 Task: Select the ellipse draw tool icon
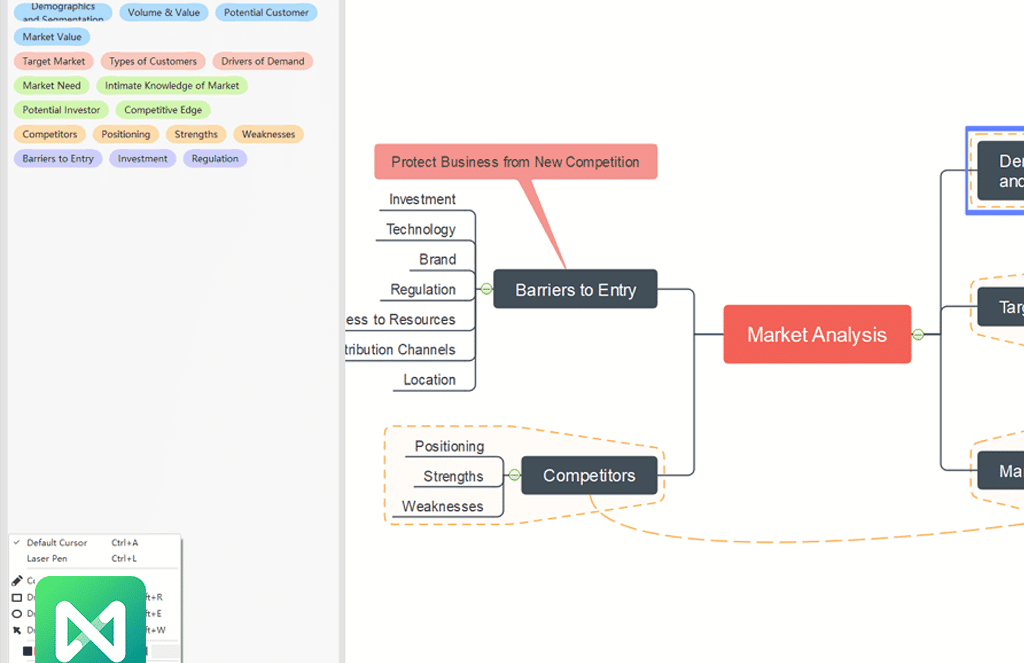(x=17, y=613)
